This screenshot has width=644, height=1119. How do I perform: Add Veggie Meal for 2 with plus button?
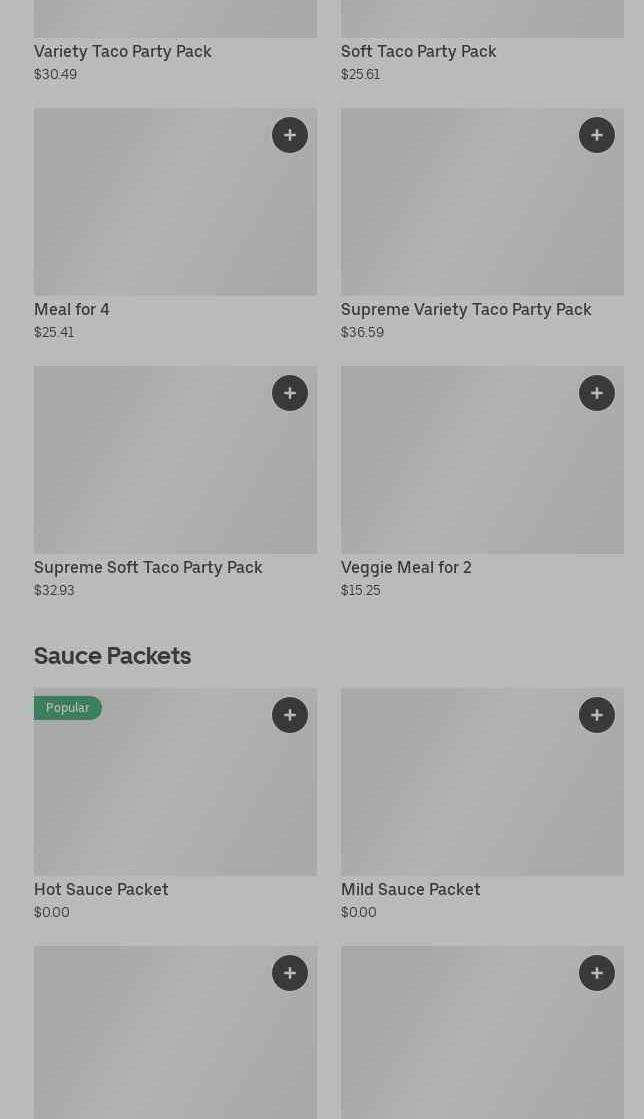[x=597, y=393]
